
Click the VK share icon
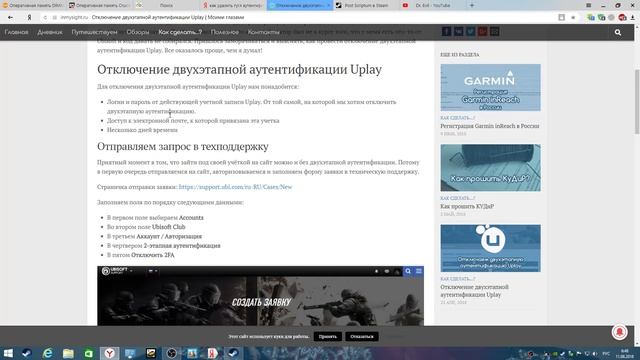pos(458,31)
